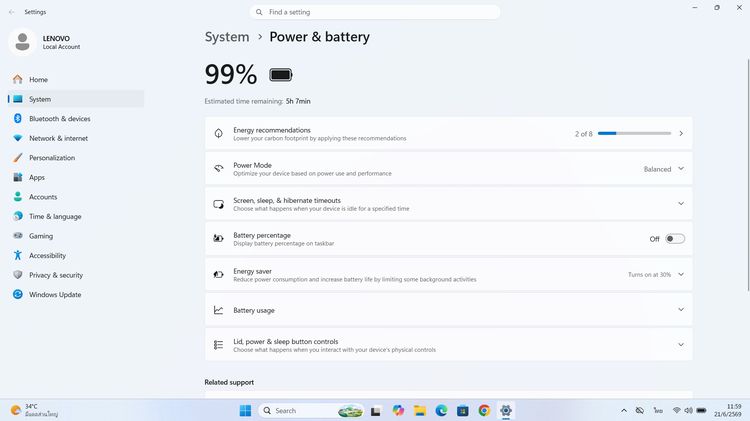Click the Accounts person icon
Screen dimensions: 750x421
18,197
